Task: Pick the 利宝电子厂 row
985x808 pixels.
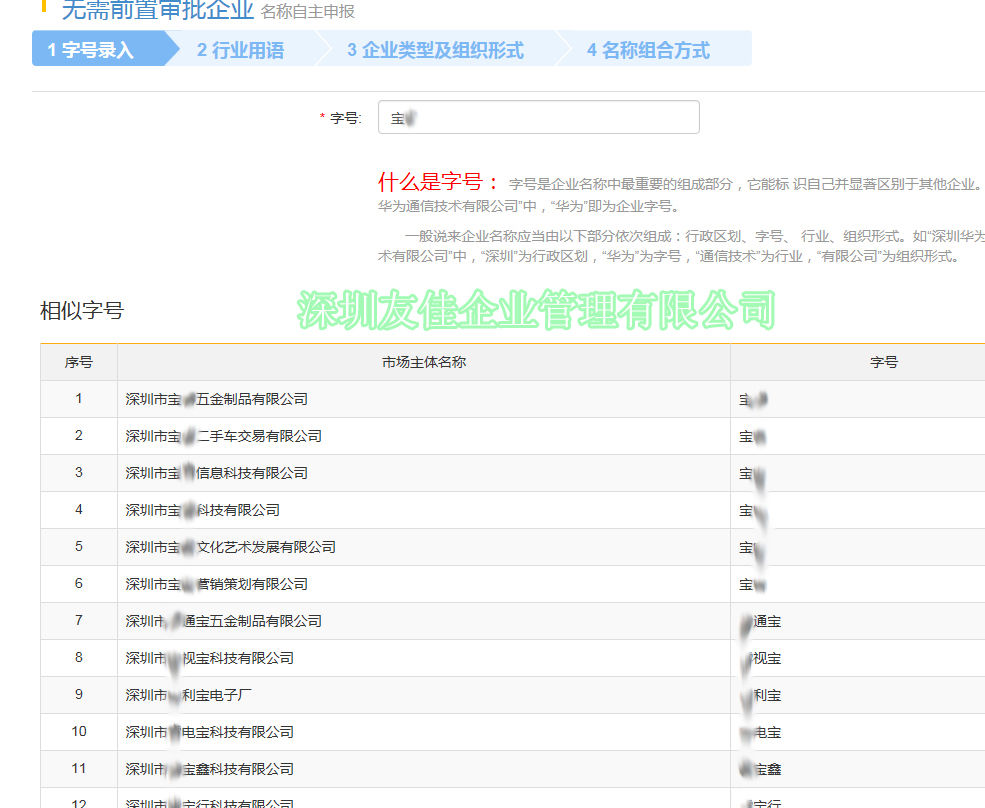Action: click(196, 695)
